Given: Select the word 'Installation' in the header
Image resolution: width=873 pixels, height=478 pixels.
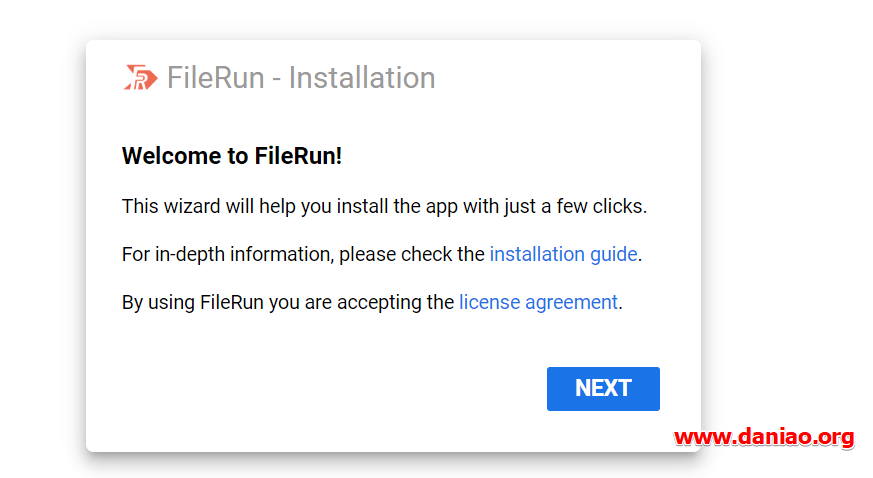Looking at the screenshot, I should [x=362, y=77].
